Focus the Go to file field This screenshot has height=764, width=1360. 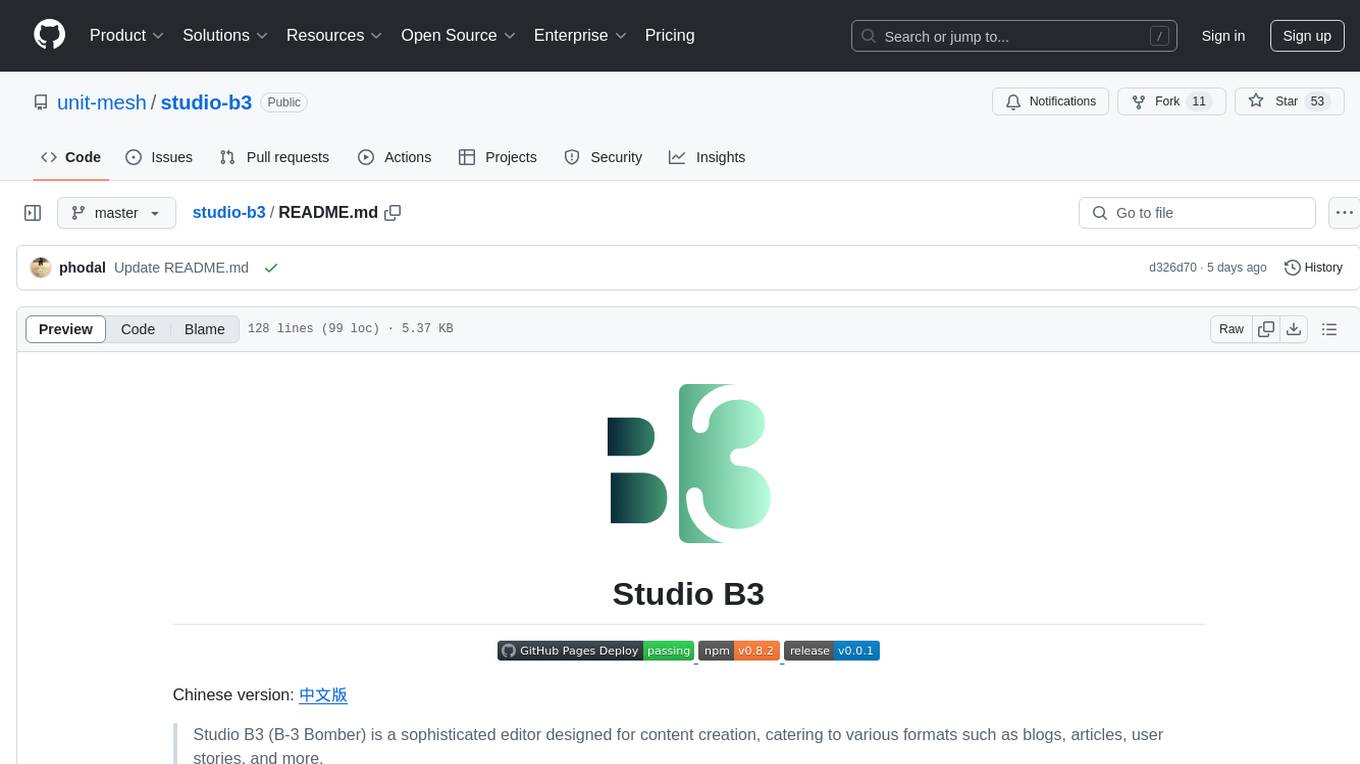(1197, 213)
